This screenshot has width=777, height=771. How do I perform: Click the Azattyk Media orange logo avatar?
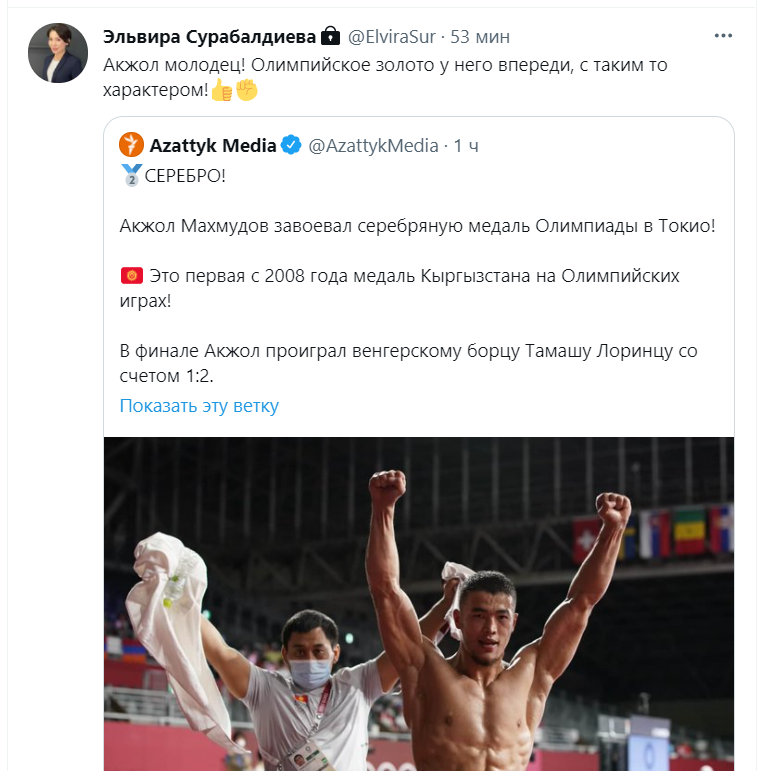tap(132, 145)
